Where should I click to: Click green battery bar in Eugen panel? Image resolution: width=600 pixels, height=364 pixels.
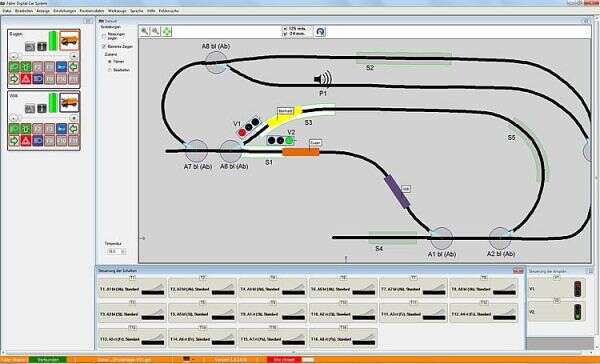click(53, 41)
